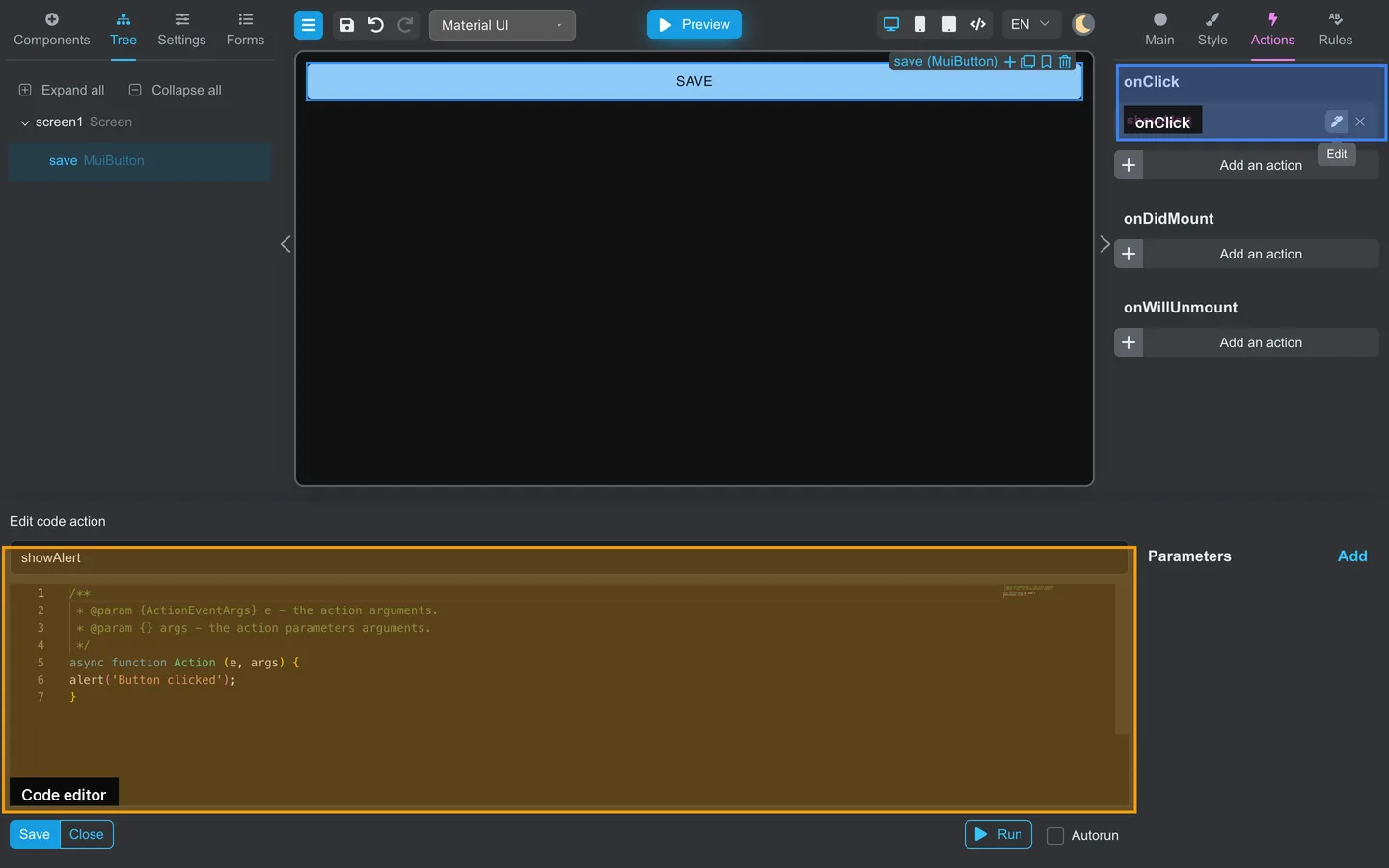This screenshot has width=1389, height=868.
Task: Open the Forms tab
Action: coord(245,30)
